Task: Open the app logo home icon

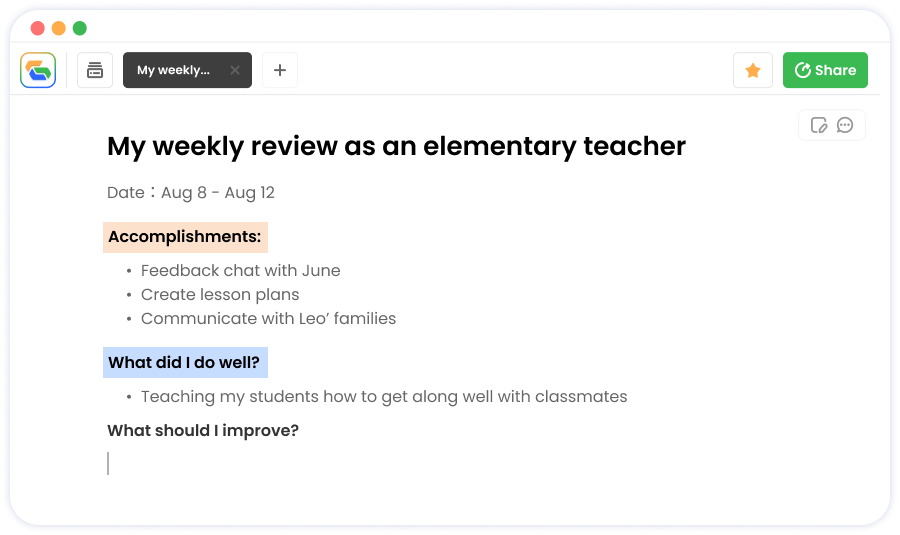Action: point(38,70)
